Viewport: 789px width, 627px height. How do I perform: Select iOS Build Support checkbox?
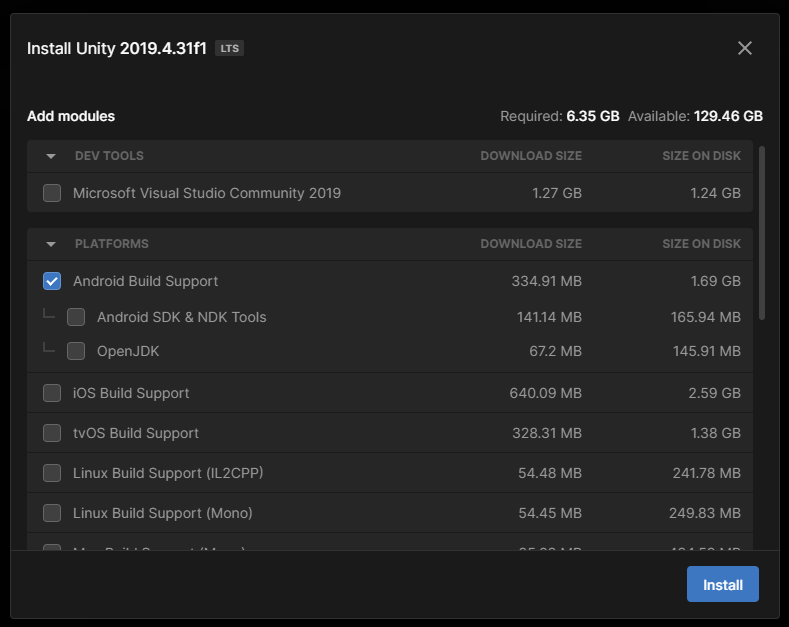pyautogui.click(x=52, y=393)
